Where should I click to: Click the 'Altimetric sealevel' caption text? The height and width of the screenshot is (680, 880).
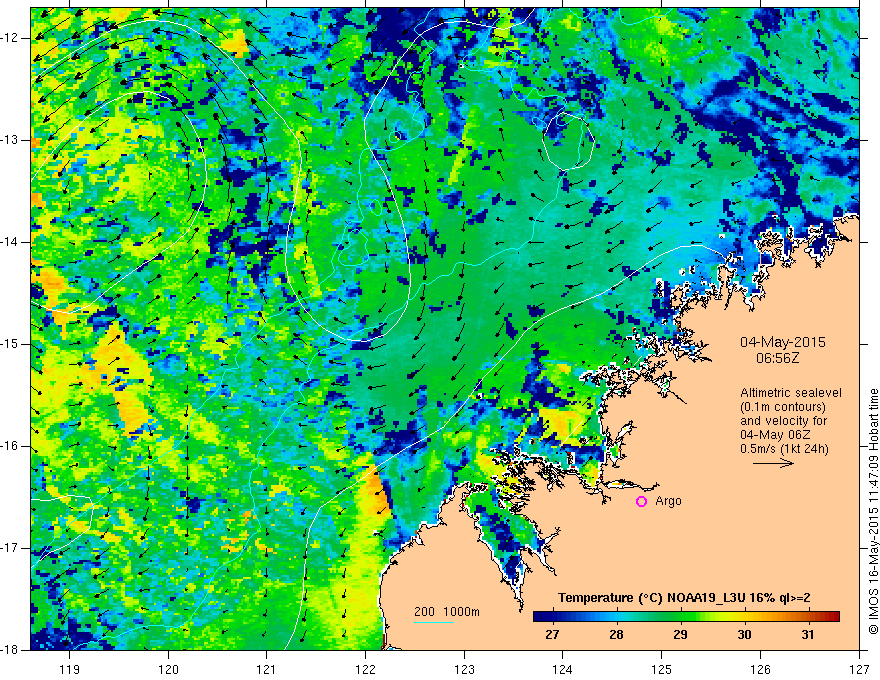[x=791, y=393]
